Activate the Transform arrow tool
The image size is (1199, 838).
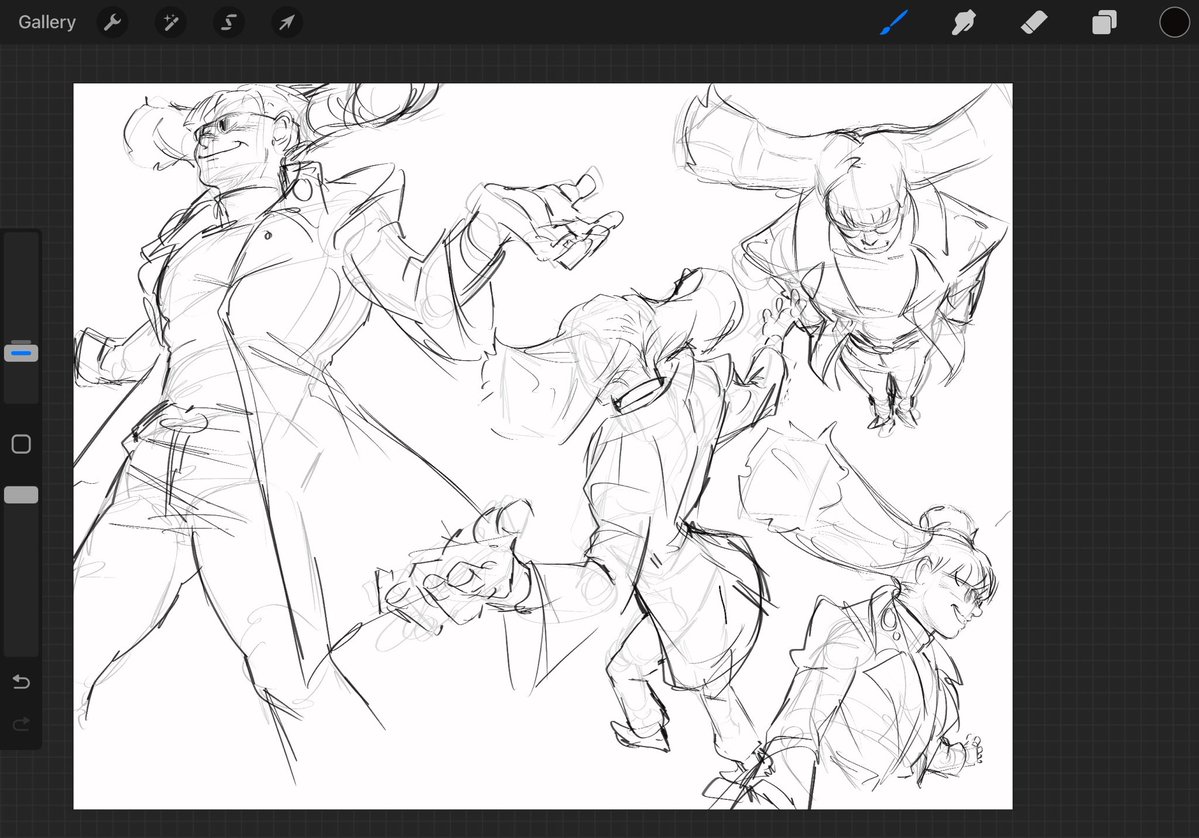click(287, 22)
